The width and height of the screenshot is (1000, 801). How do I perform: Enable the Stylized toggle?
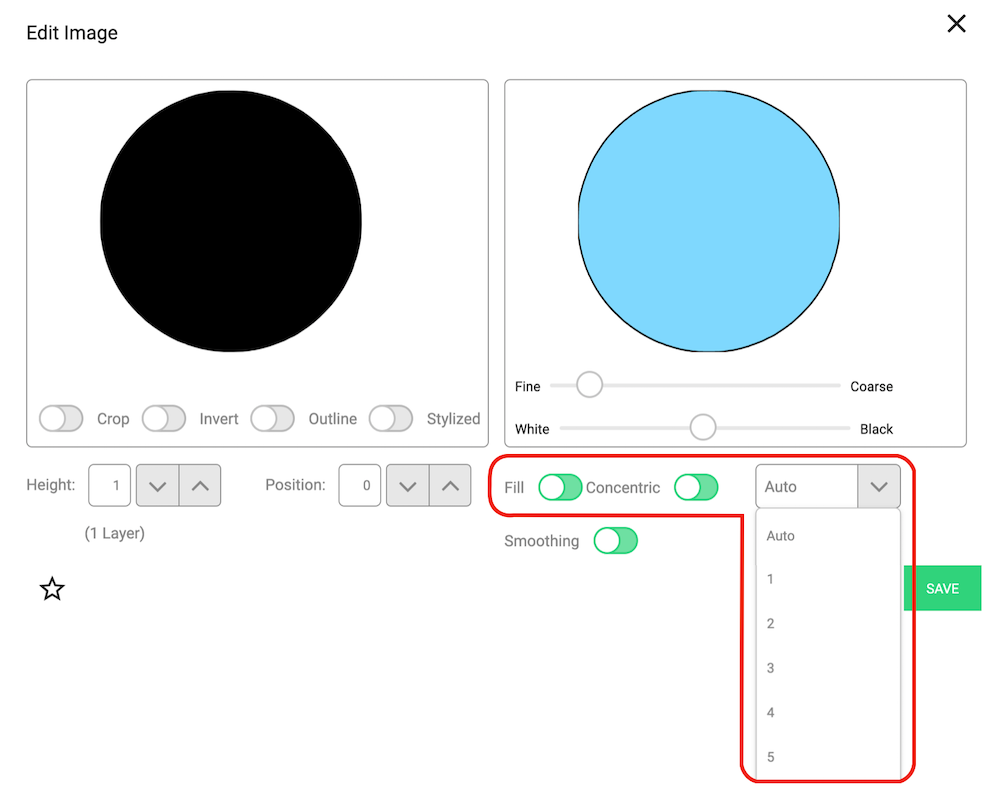click(391, 418)
